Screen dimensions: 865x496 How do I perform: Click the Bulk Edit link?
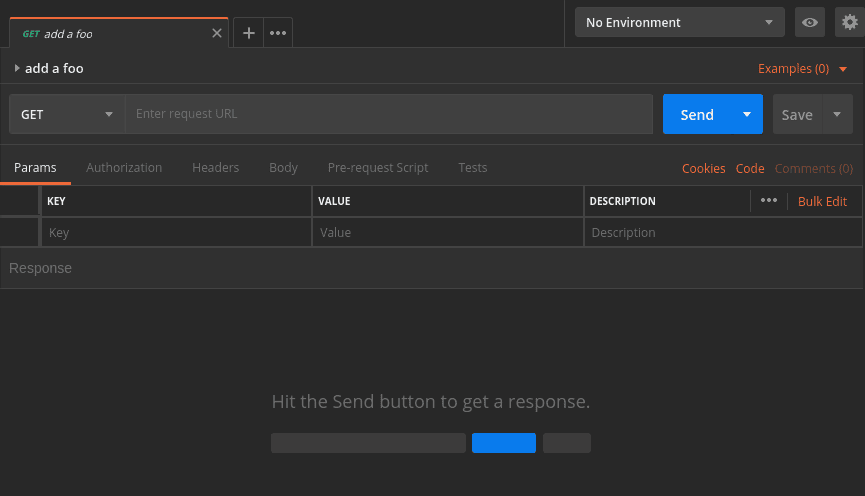[x=822, y=201]
